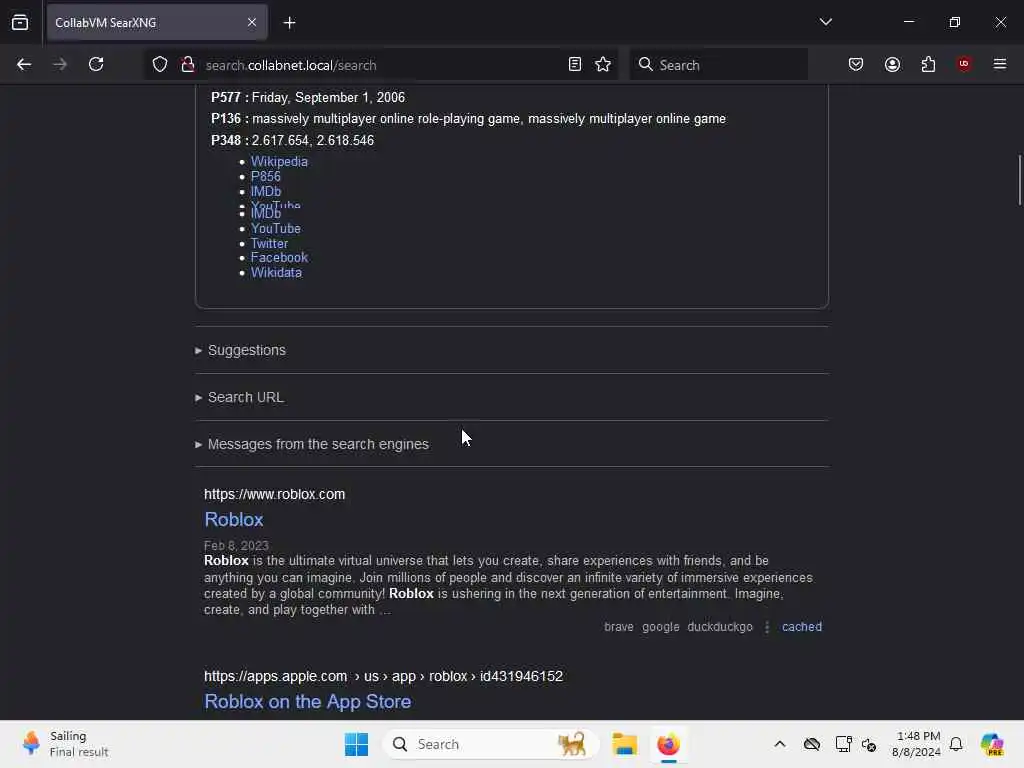The height and width of the screenshot is (768, 1024).
Task: Open the Wikidata infobox link
Action: 276,272
